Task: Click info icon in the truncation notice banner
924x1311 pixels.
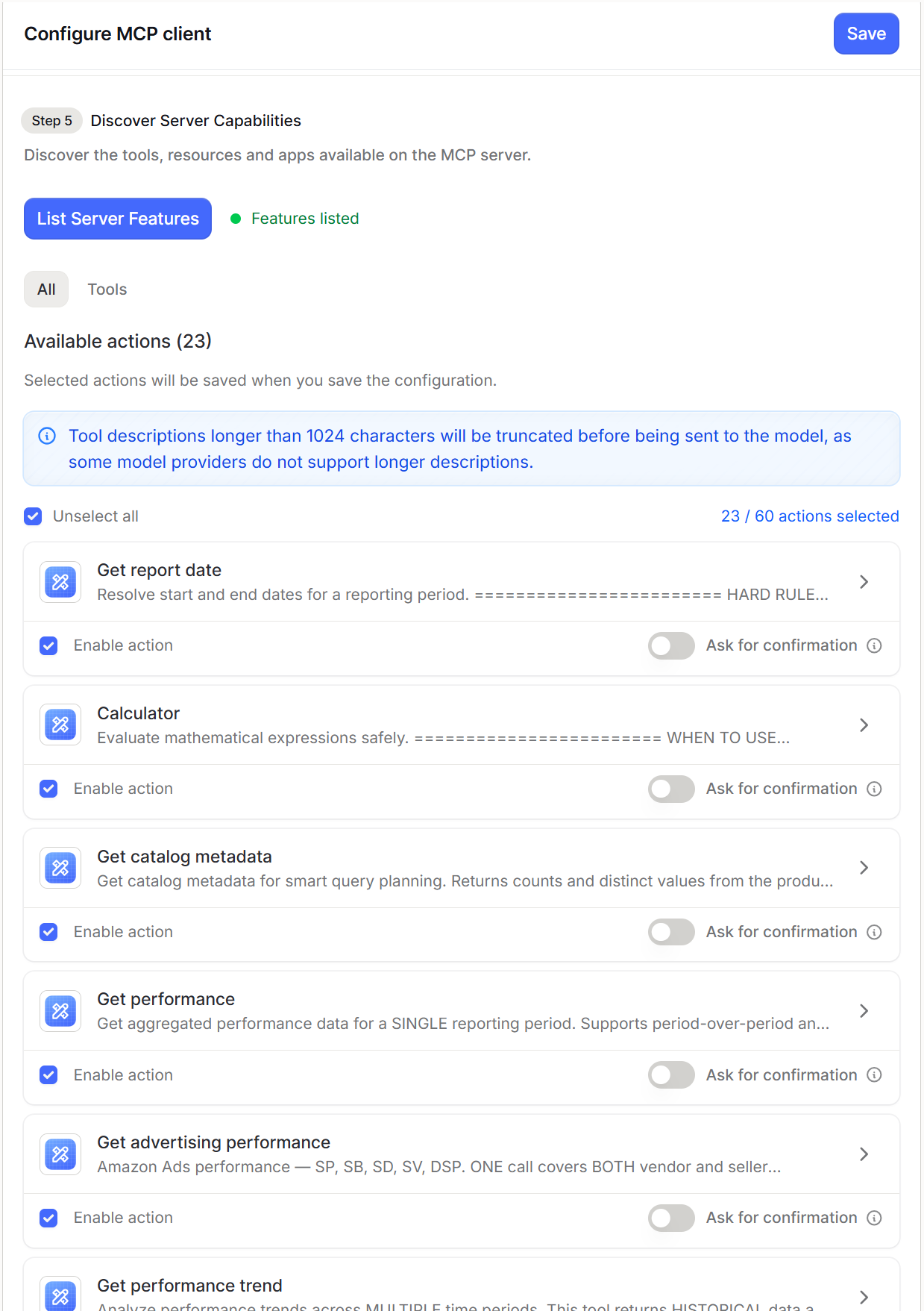Action: point(47,436)
